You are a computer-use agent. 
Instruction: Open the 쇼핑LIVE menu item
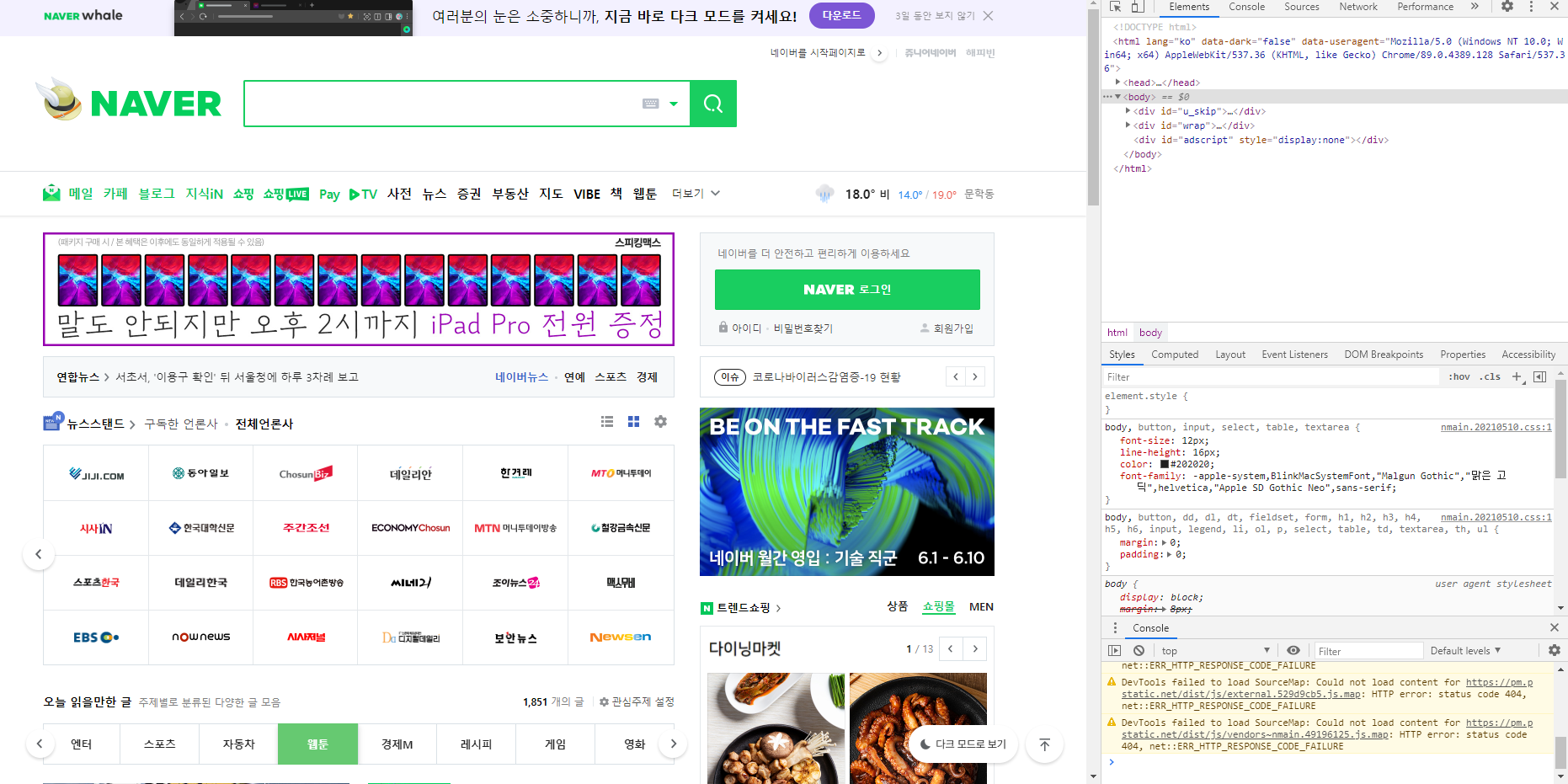(x=286, y=194)
